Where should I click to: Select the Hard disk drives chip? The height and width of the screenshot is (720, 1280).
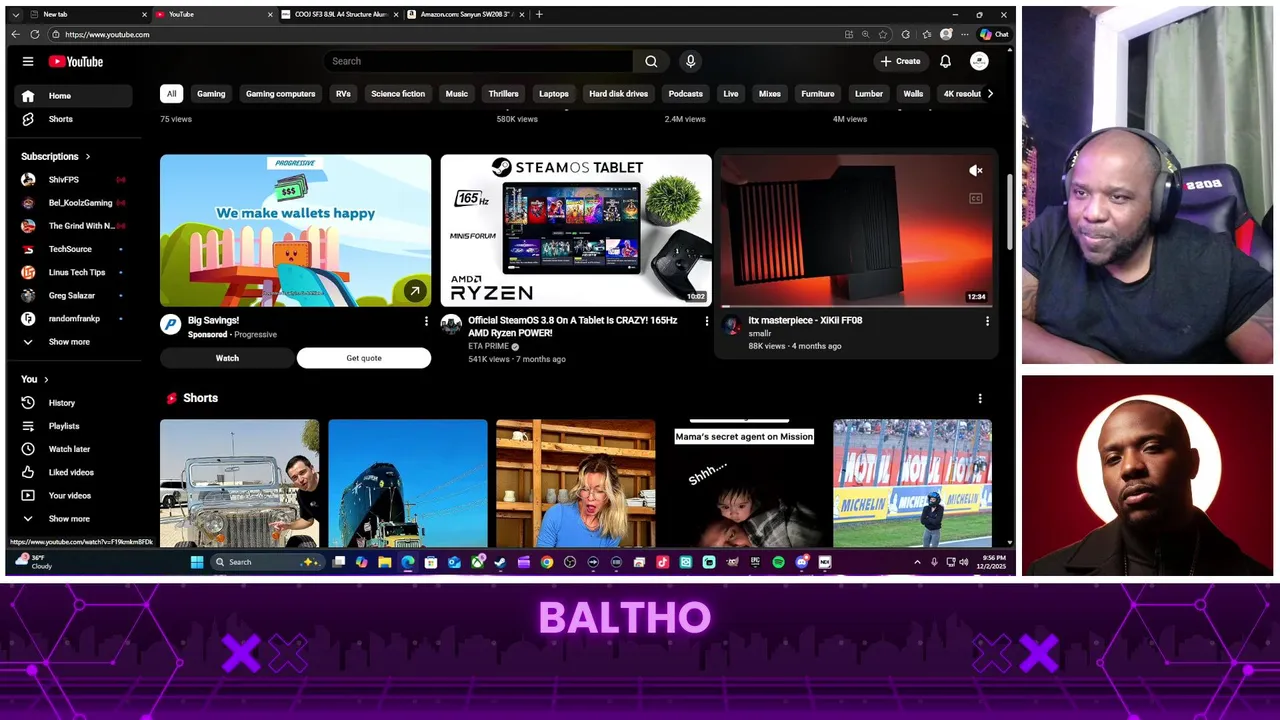[619, 94]
